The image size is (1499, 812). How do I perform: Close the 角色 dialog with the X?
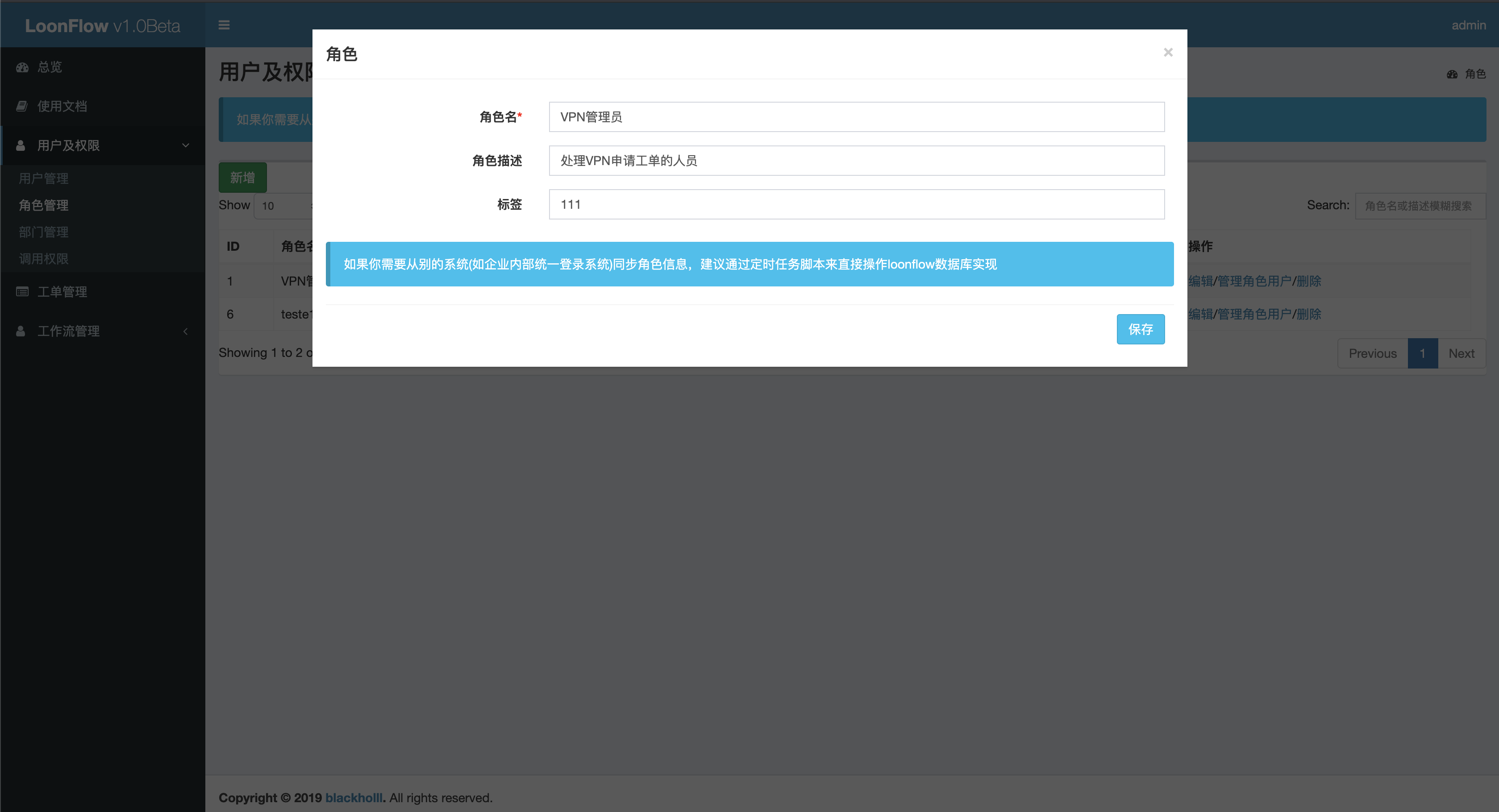(x=1167, y=52)
